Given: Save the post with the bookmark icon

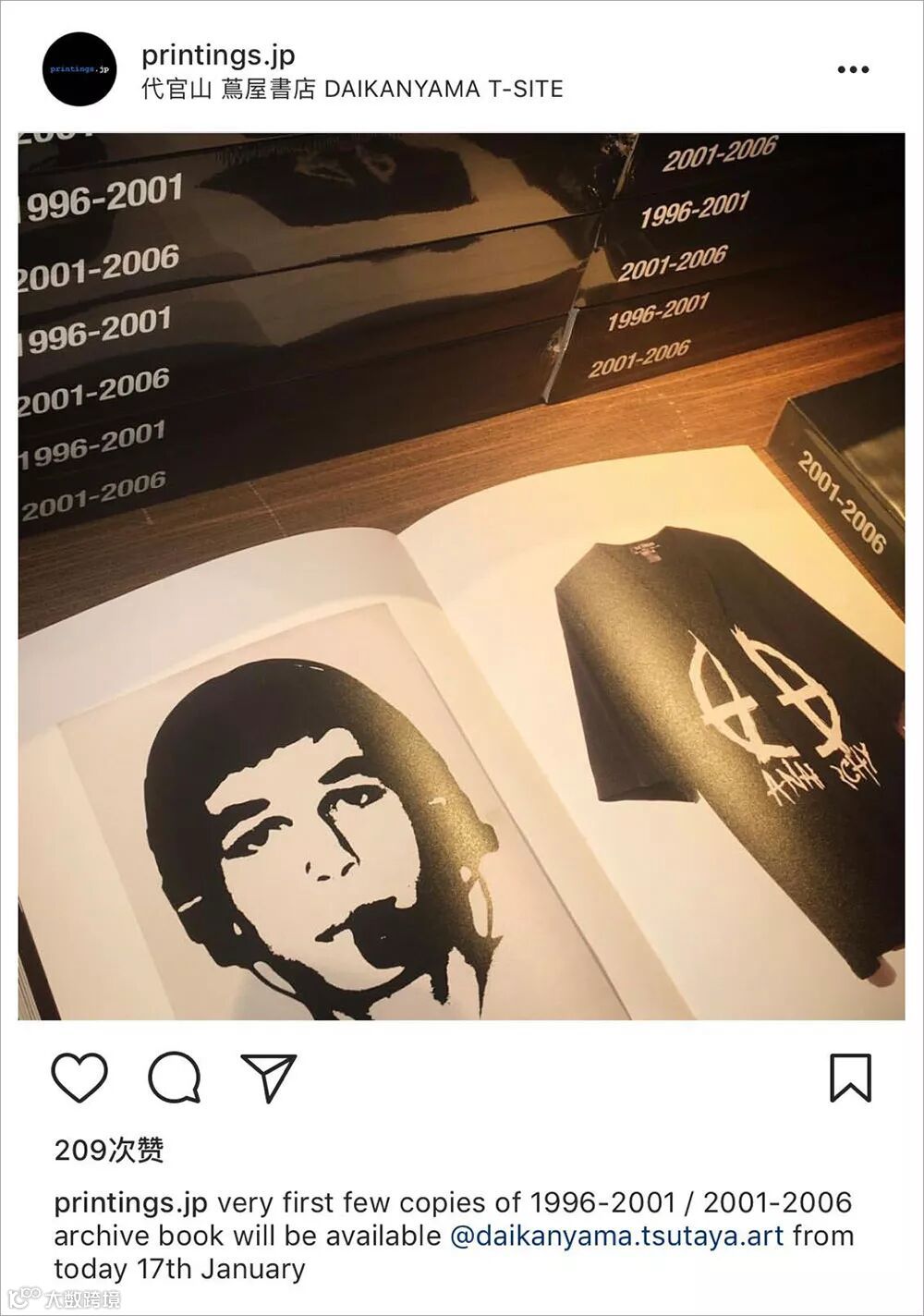Looking at the screenshot, I should click(850, 1078).
